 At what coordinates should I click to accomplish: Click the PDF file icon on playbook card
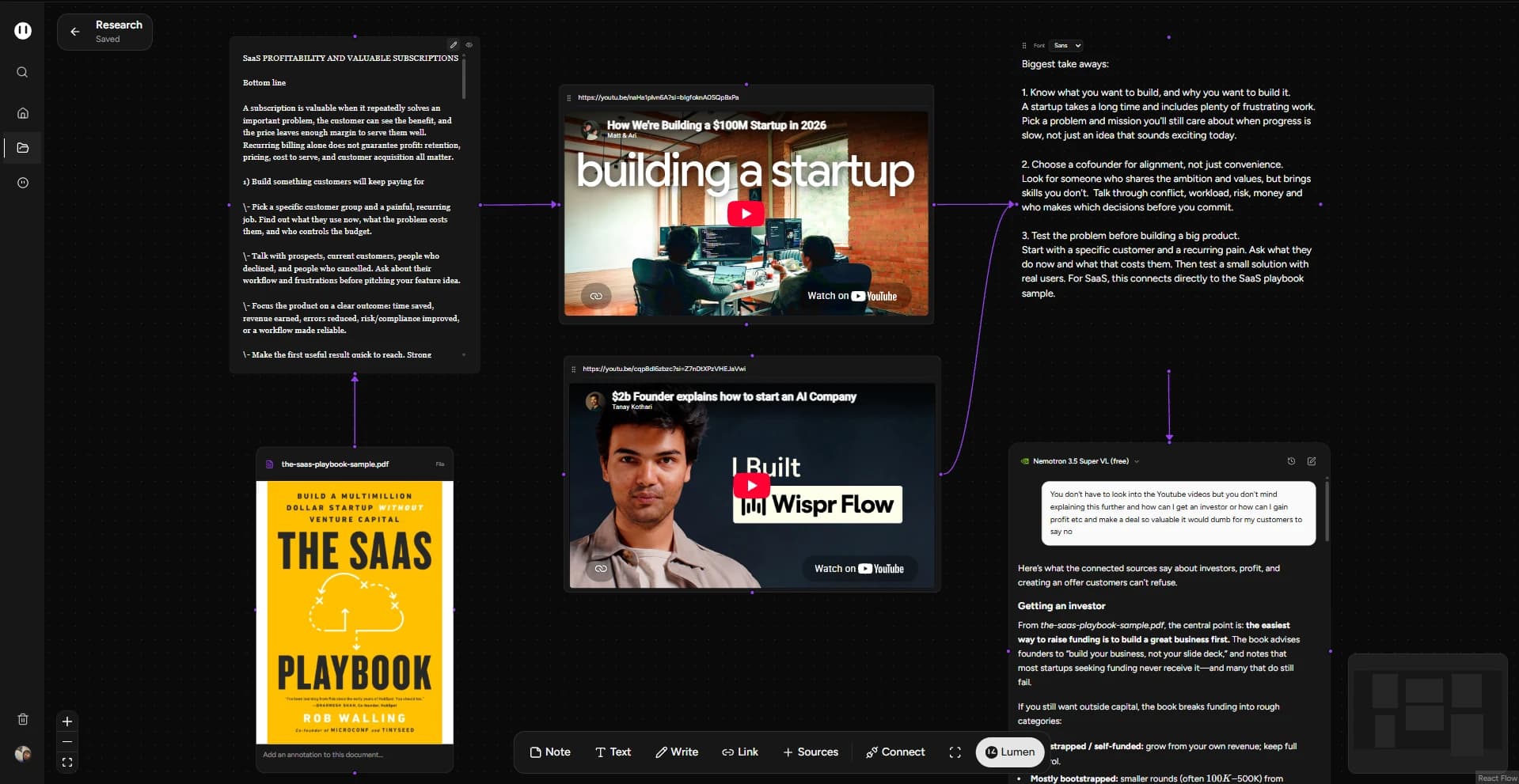(x=269, y=464)
